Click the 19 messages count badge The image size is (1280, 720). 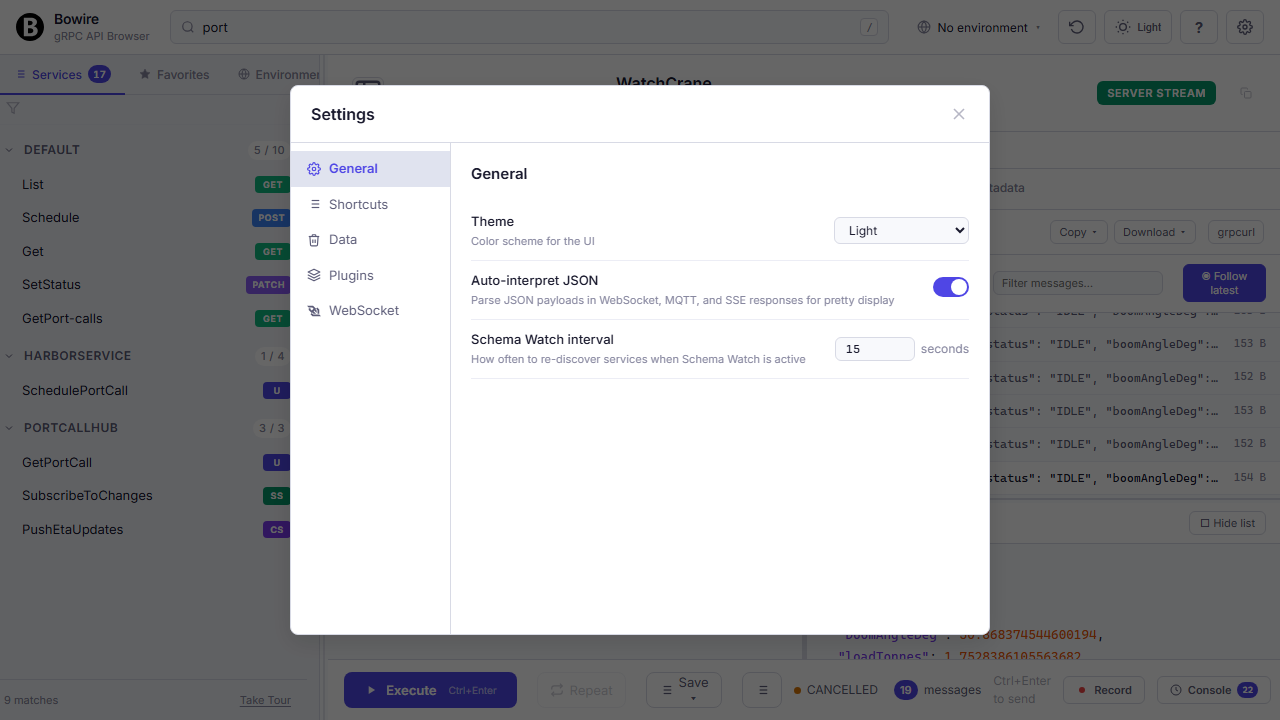pyautogui.click(x=906, y=690)
